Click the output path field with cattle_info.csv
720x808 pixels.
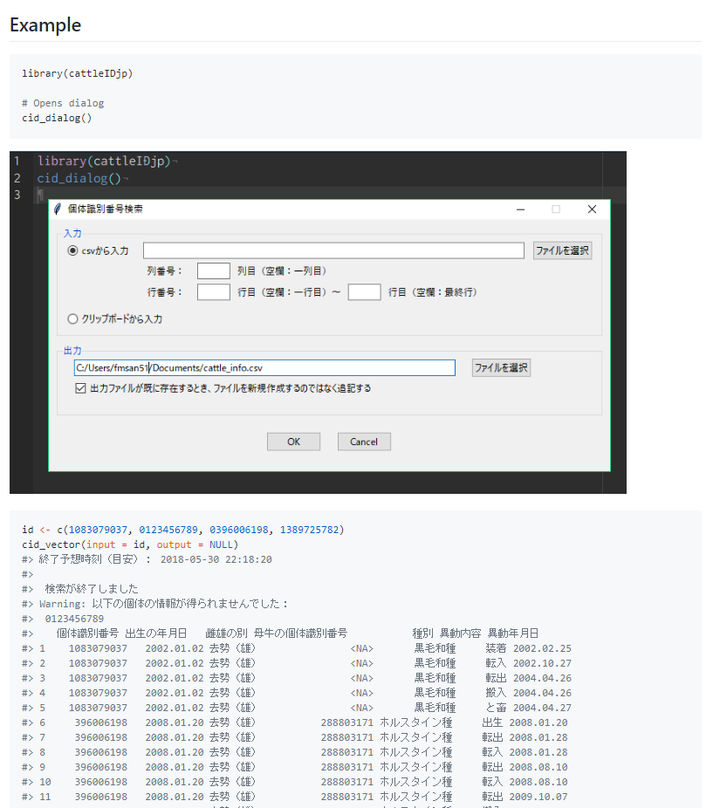click(264, 367)
